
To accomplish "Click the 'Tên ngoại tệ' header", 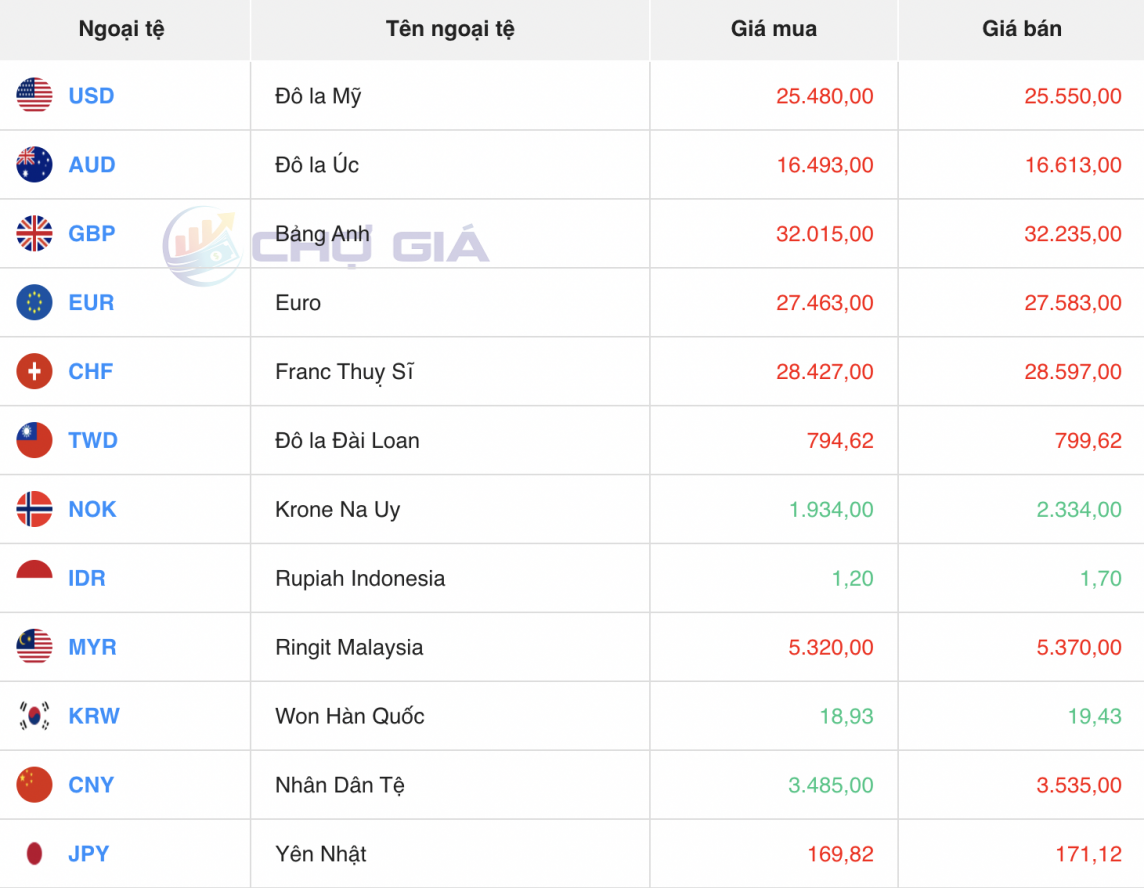I will point(450,29).
